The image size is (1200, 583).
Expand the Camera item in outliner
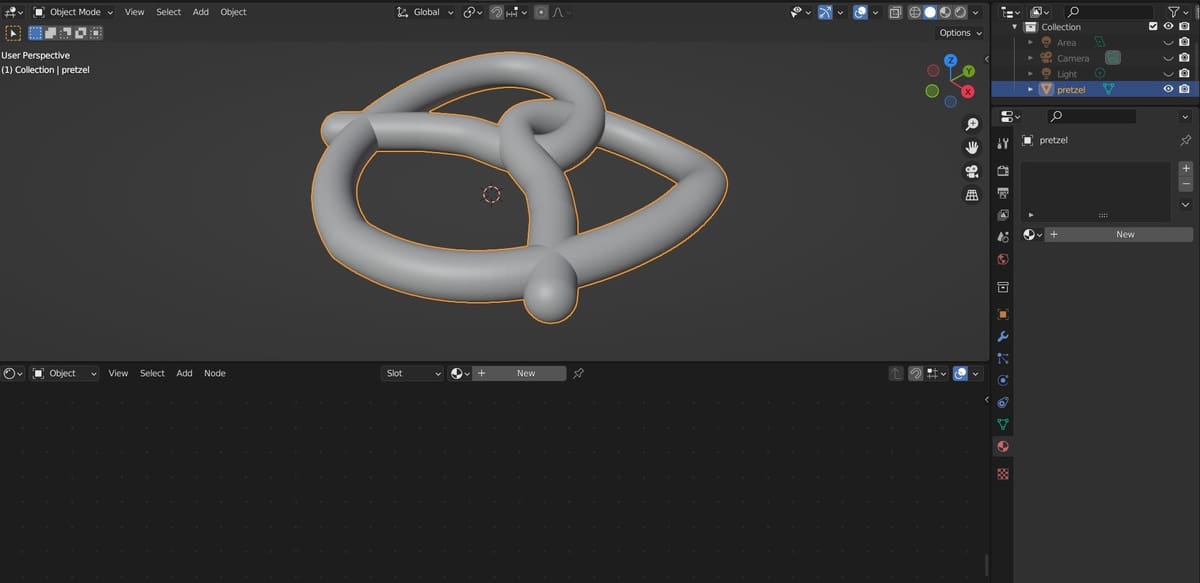1031,58
